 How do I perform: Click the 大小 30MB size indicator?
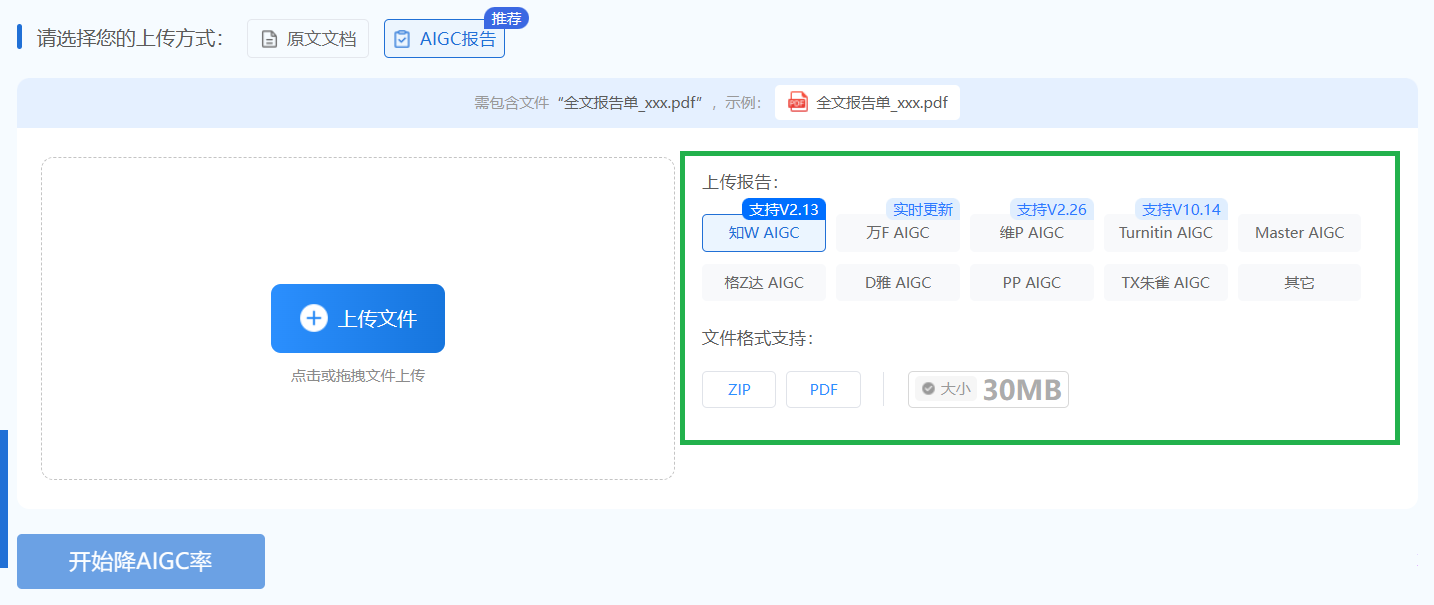[988, 389]
